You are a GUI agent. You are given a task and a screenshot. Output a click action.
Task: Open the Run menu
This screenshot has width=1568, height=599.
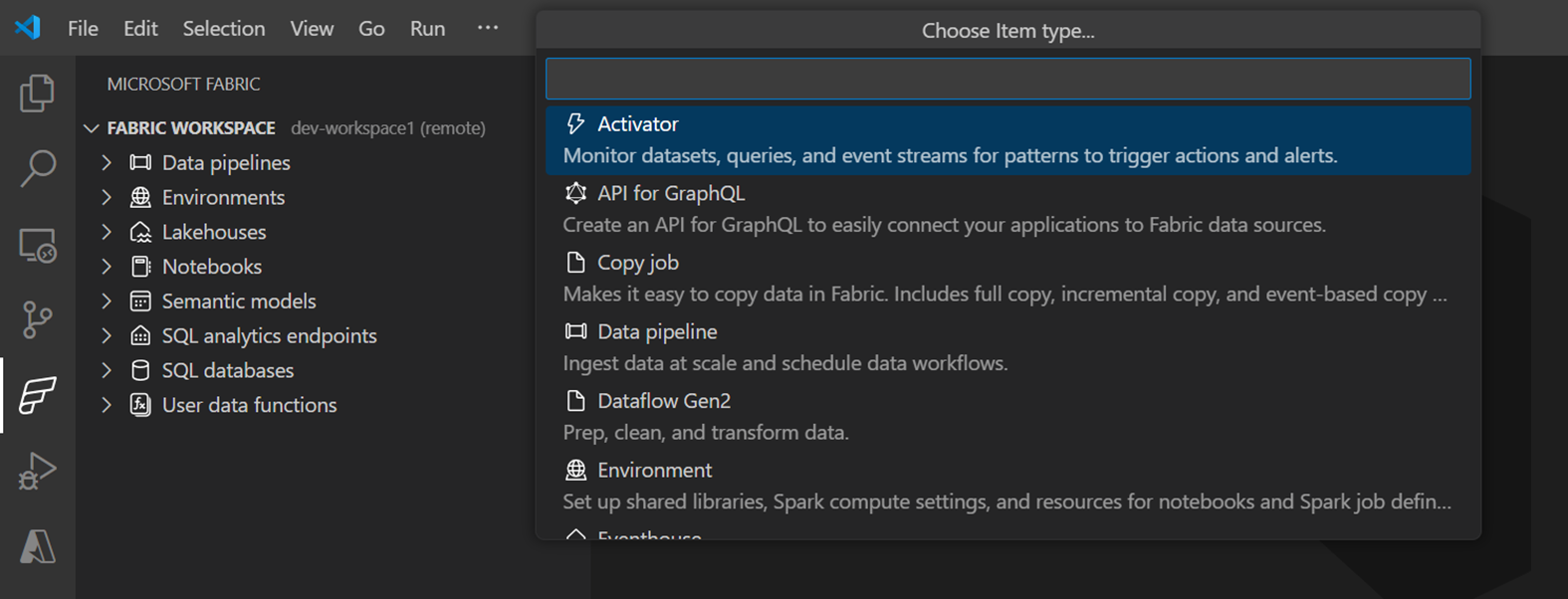click(x=427, y=28)
